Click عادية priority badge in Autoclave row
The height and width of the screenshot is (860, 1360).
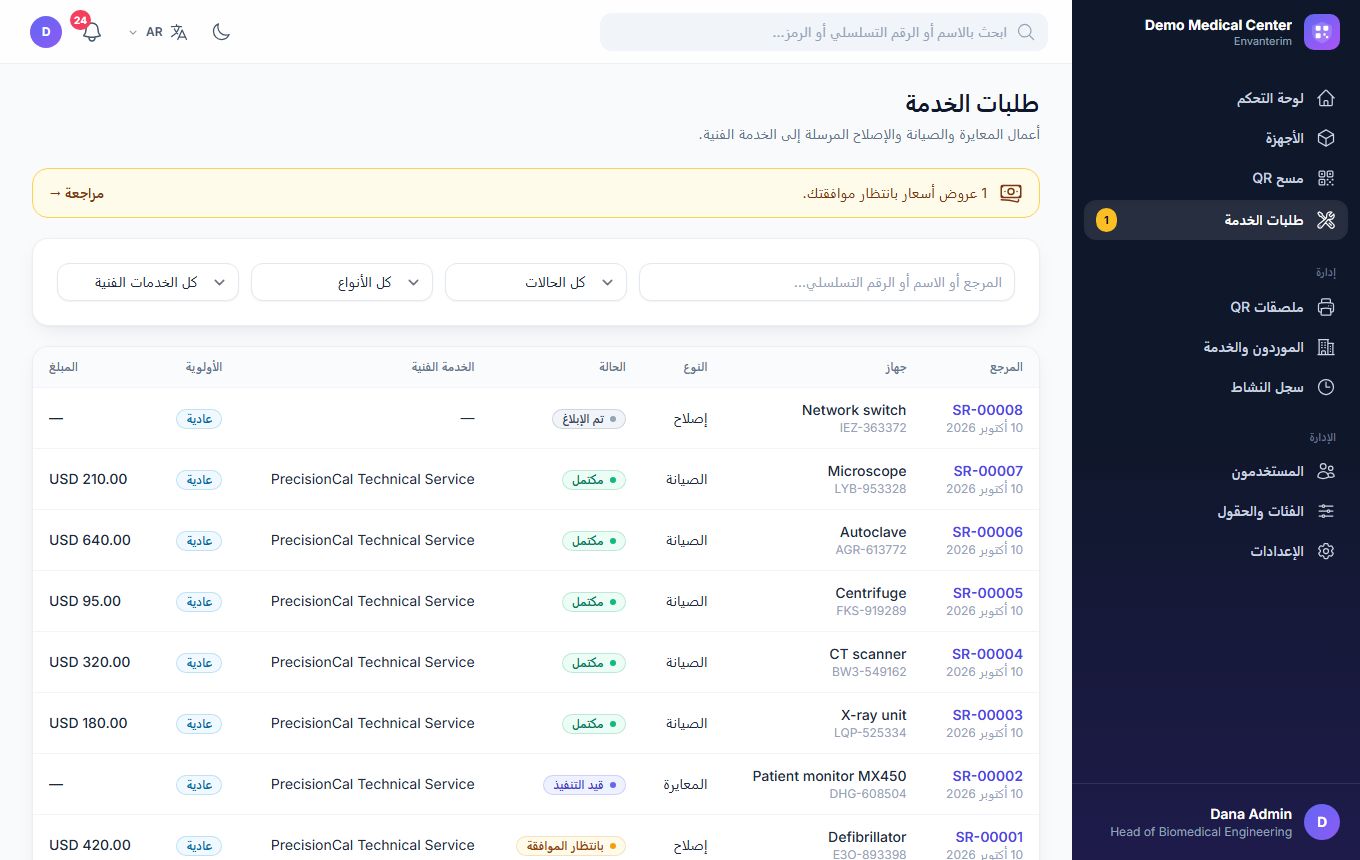point(199,541)
